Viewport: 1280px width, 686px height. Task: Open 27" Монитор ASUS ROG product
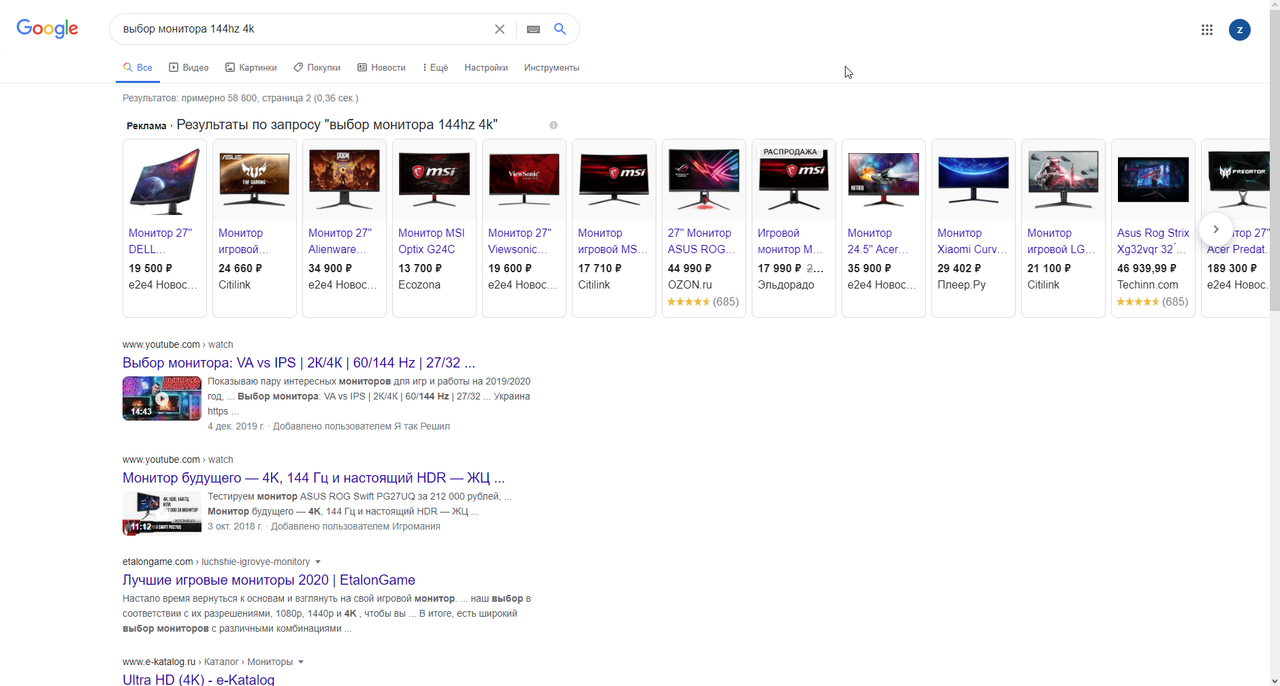pyautogui.click(x=700, y=241)
